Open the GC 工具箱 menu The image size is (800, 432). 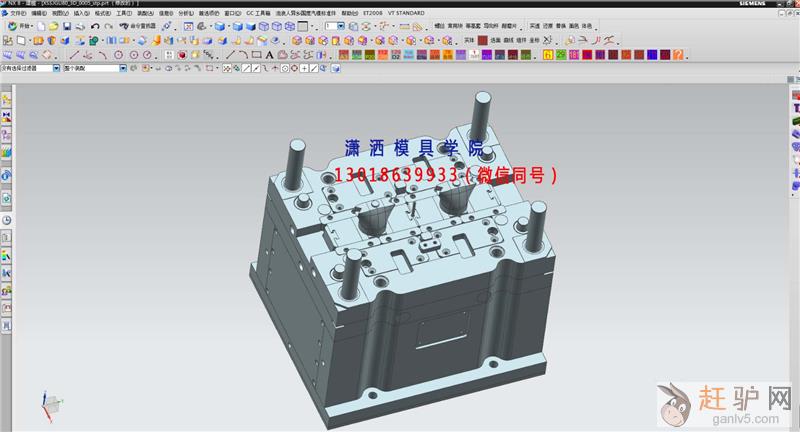[259, 13]
